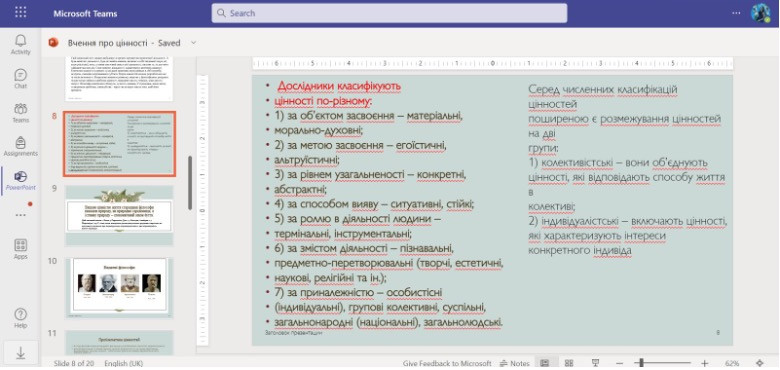
Task: Toggle the Notes pane
Action: tap(515, 364)
